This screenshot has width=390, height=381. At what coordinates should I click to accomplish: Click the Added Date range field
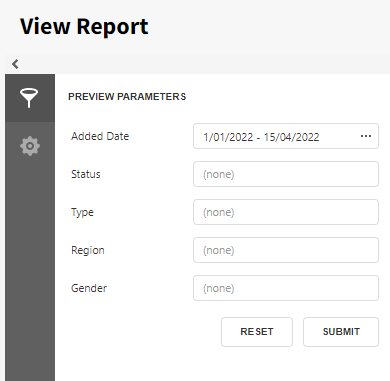click(x=286, y=136)
